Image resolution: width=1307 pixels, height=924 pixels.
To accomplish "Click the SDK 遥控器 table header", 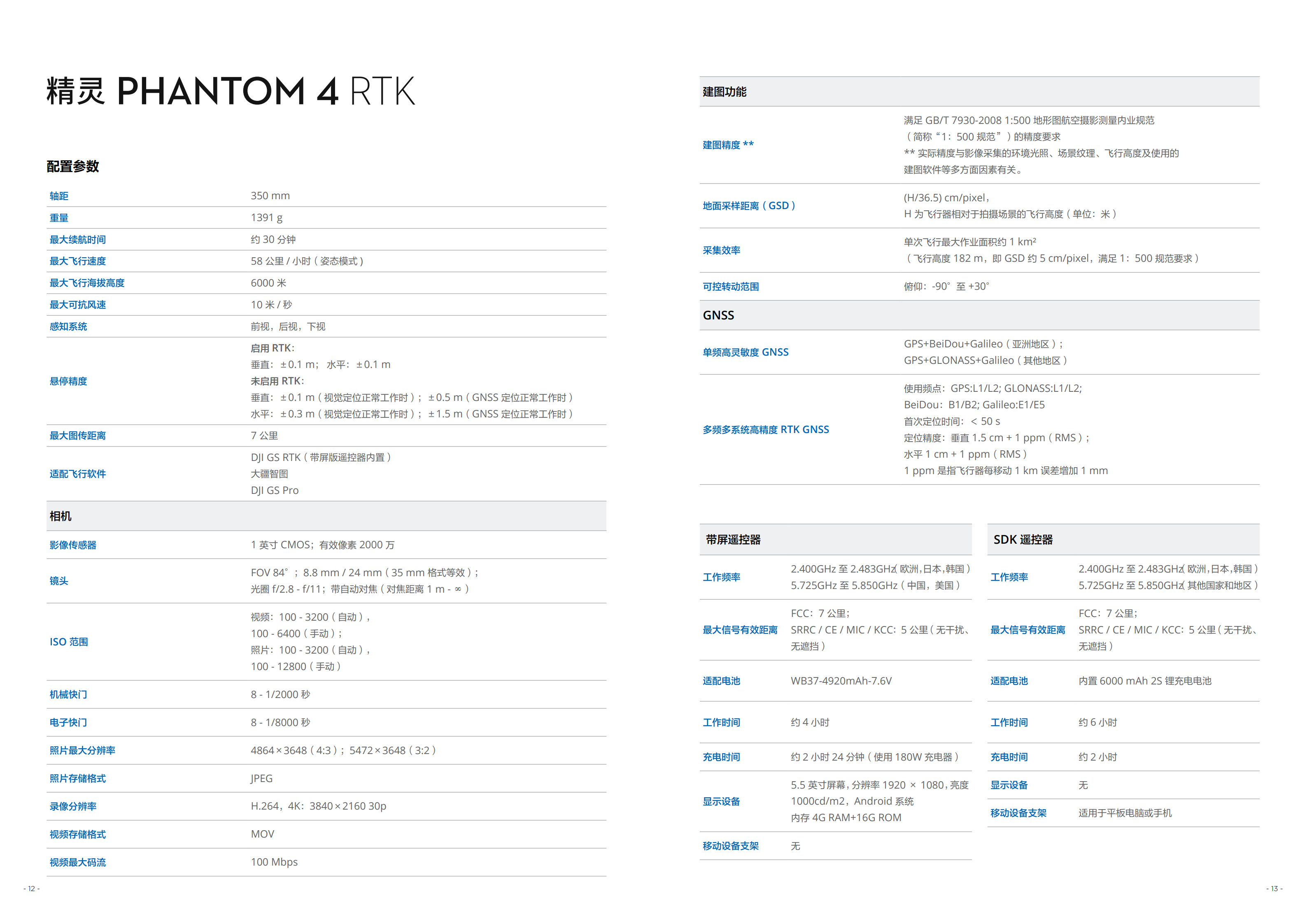I will click(1124, 540).
